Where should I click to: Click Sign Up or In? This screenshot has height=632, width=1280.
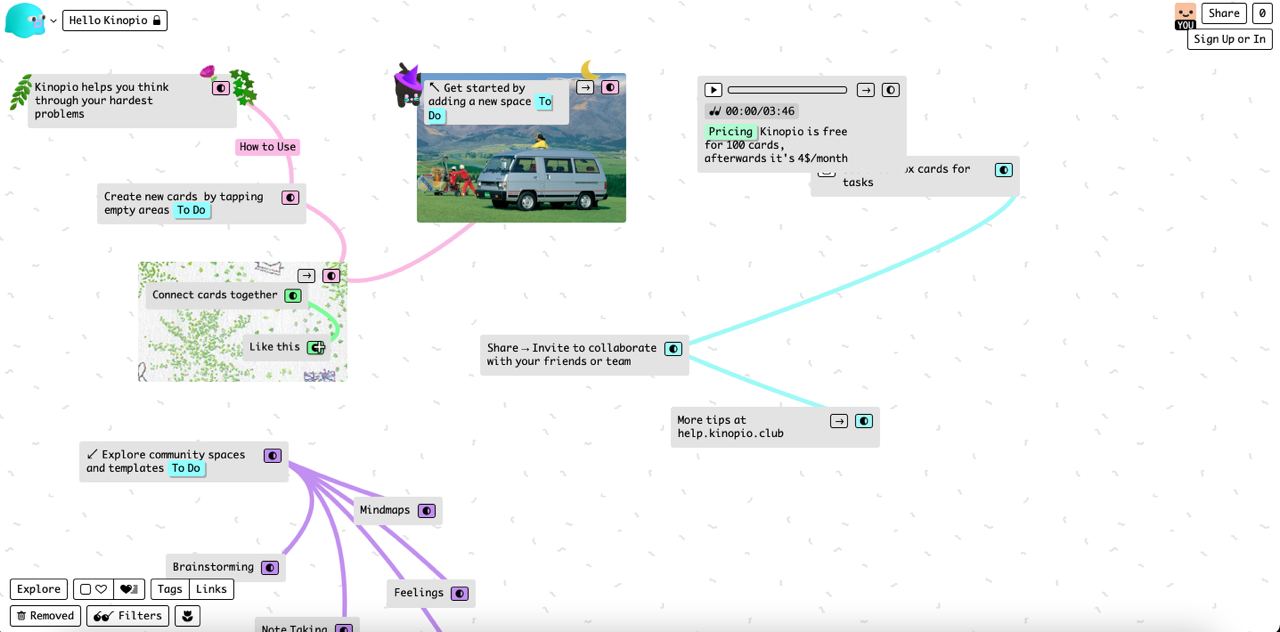(1230, 39)
